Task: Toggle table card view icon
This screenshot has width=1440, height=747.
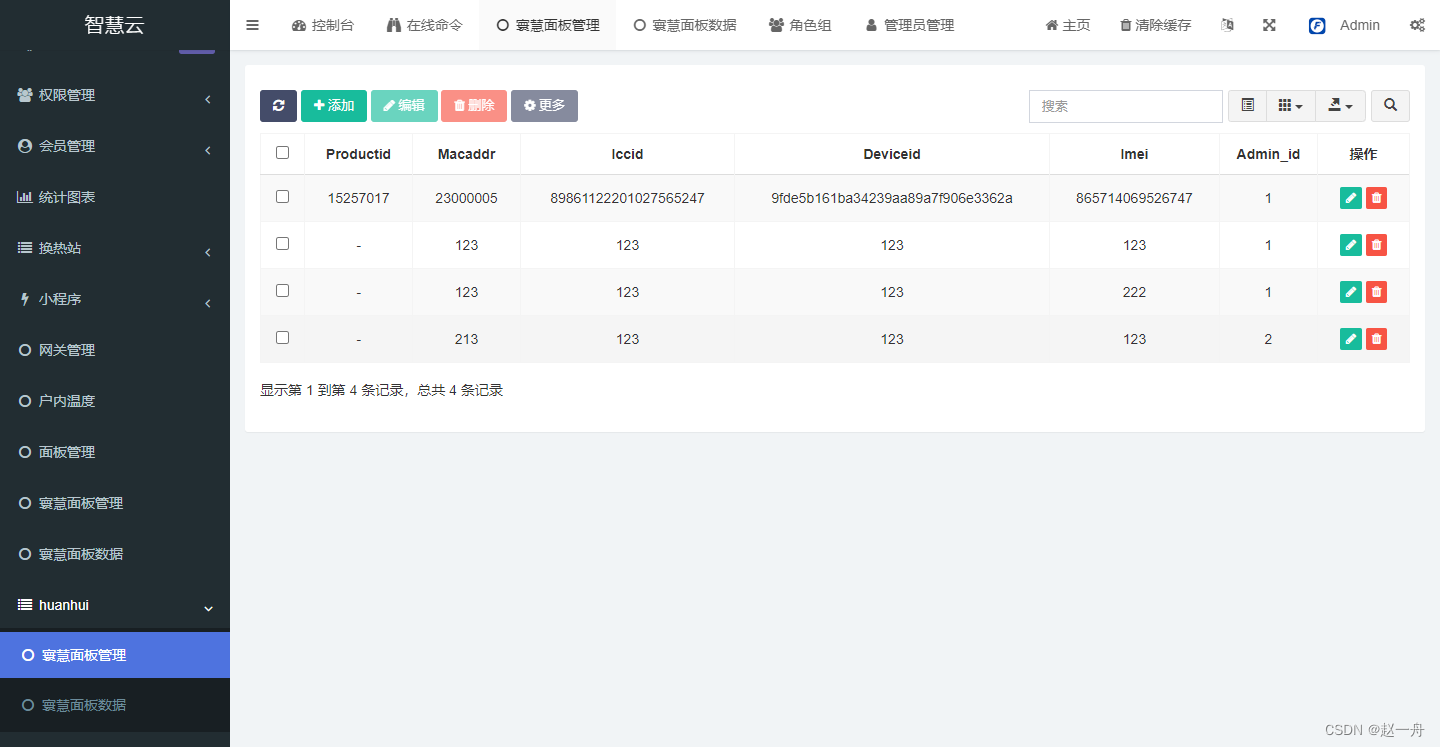Action: point(1247,106)
